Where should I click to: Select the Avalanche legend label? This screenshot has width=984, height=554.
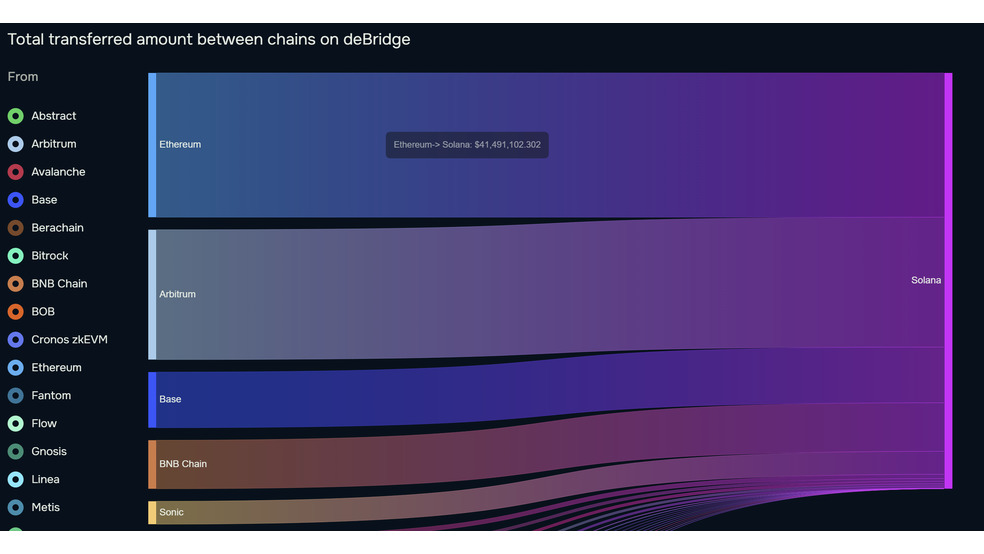click(58, 172)
